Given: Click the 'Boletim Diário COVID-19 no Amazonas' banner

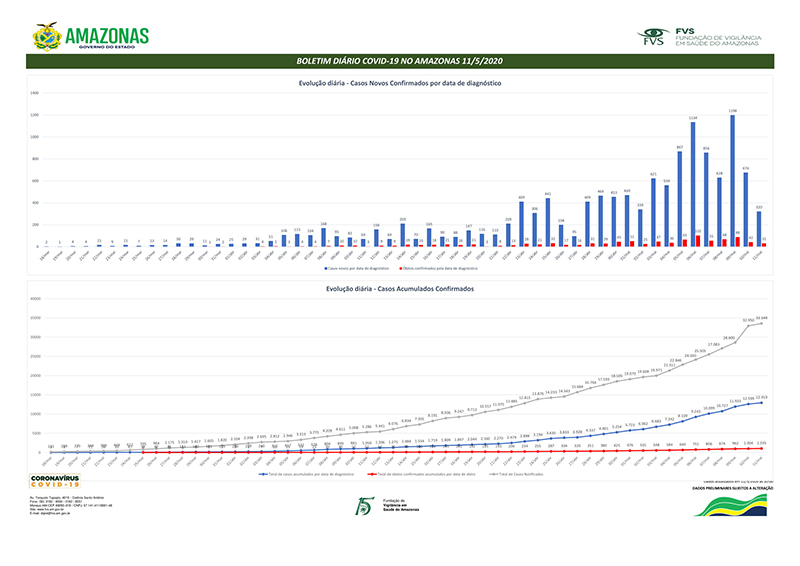Looking at the screenshot, I should [399, 61].
